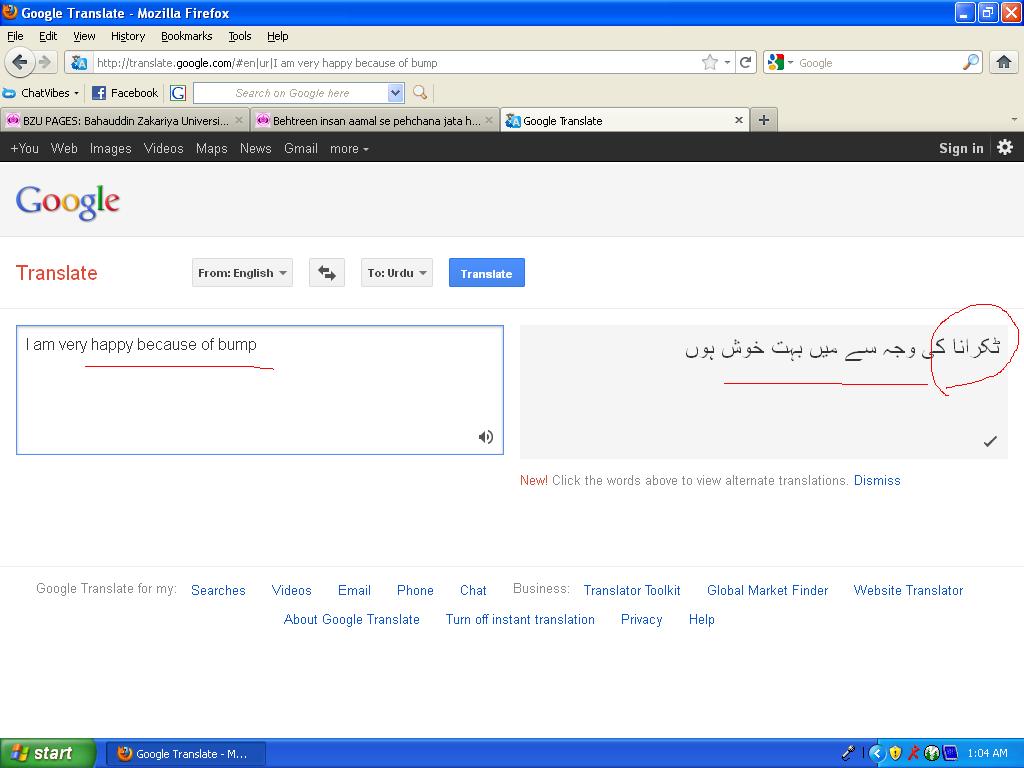Click the checkmark rating icon in translation
This screenshot has height=768, width=1024.
tap(990, 441)
